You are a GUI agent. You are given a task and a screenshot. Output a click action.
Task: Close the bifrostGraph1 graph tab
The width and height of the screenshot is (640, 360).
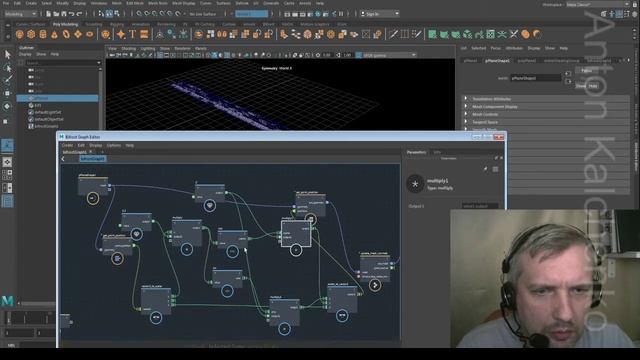[91, 152]
